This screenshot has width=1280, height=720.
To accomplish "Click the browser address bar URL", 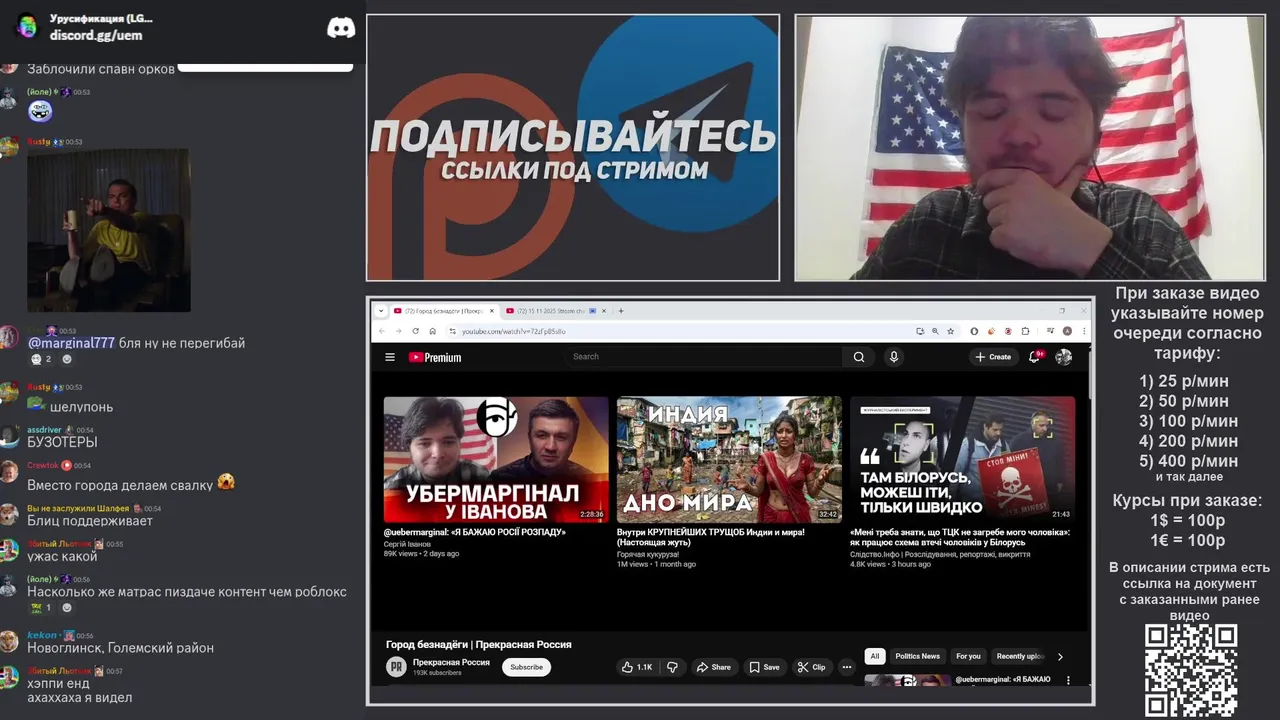I will pyautogui.click(x=513, y=331).
